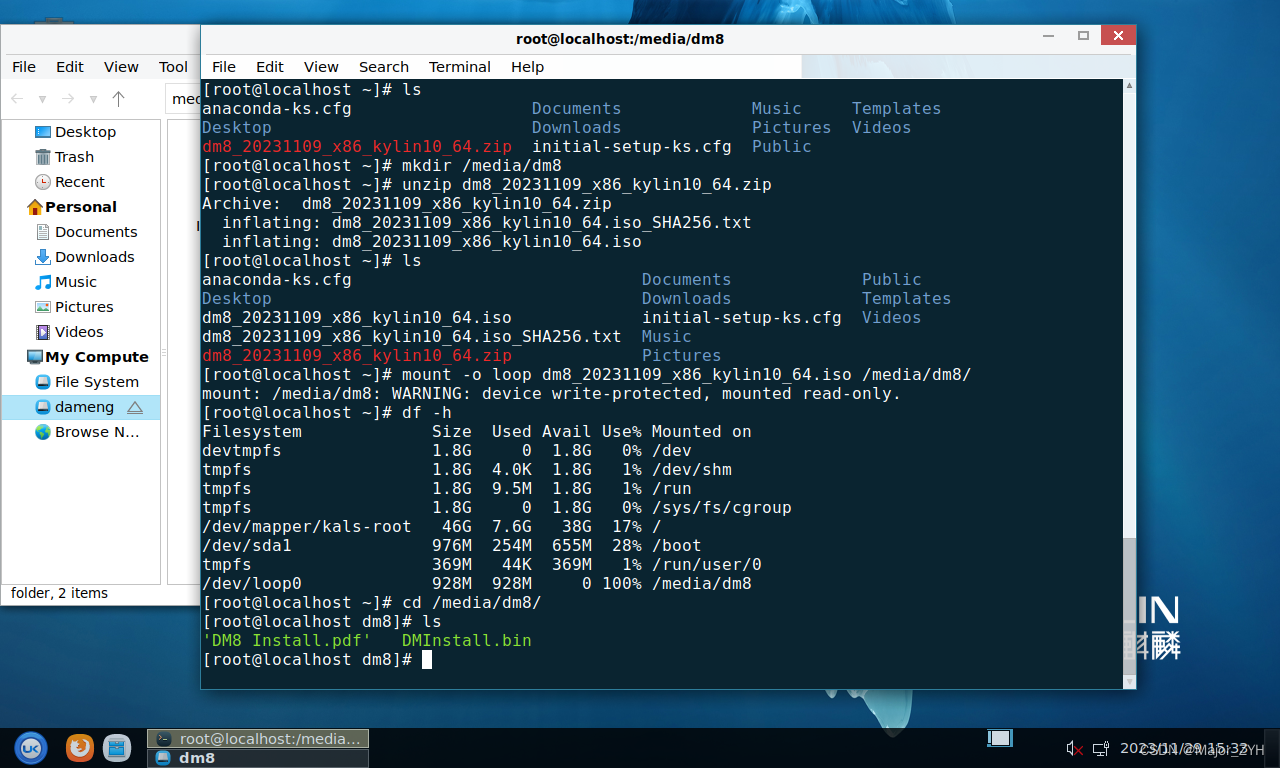Open the file manager taskbar launcher

(x=117, y=747)
